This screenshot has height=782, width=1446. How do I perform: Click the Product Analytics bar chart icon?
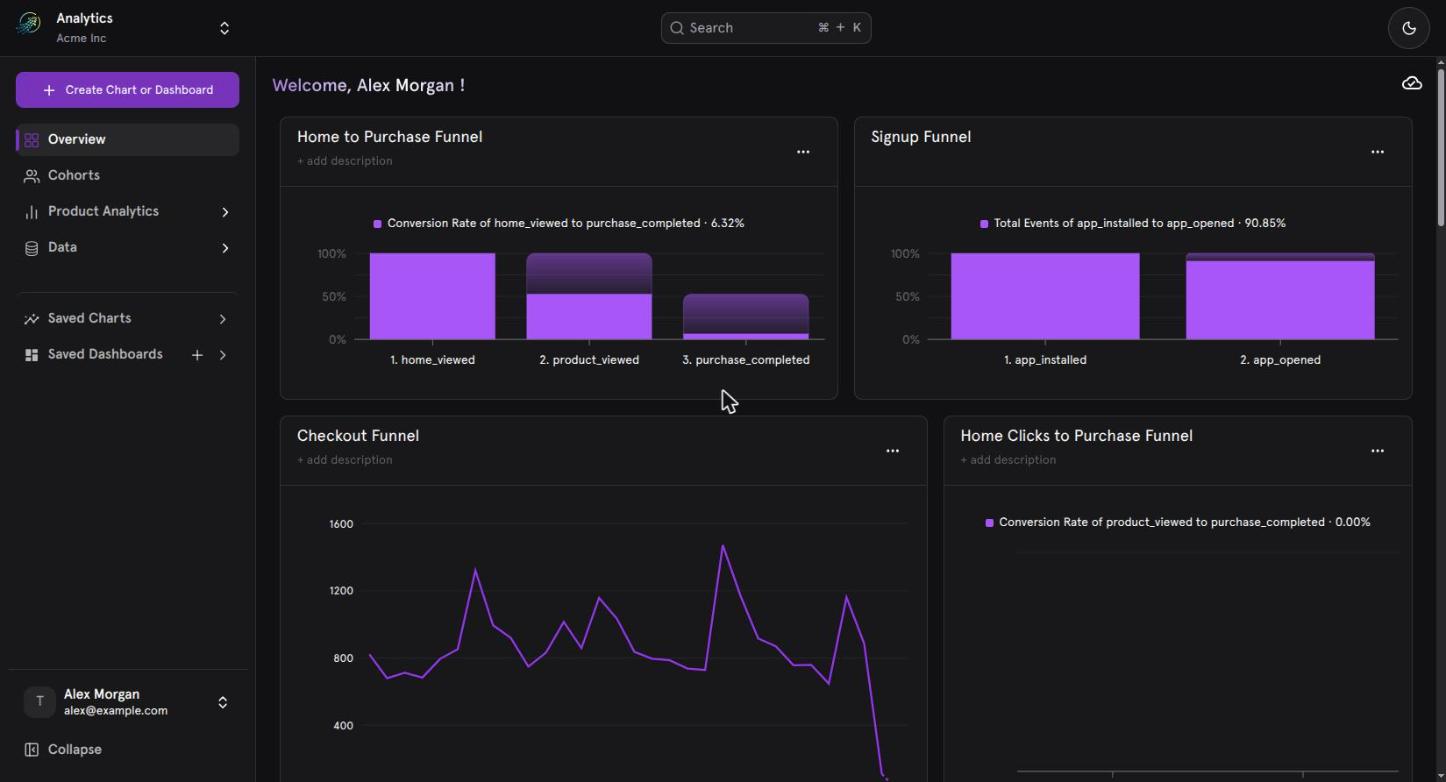coord(32,212)
